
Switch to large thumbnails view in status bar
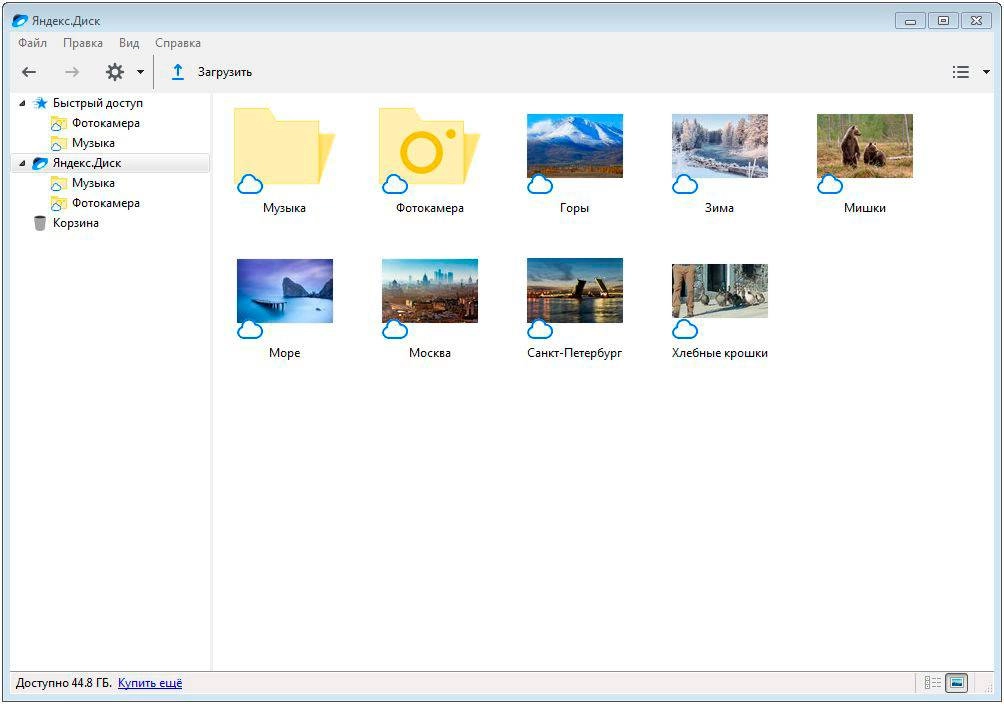[x=957, y=683]
